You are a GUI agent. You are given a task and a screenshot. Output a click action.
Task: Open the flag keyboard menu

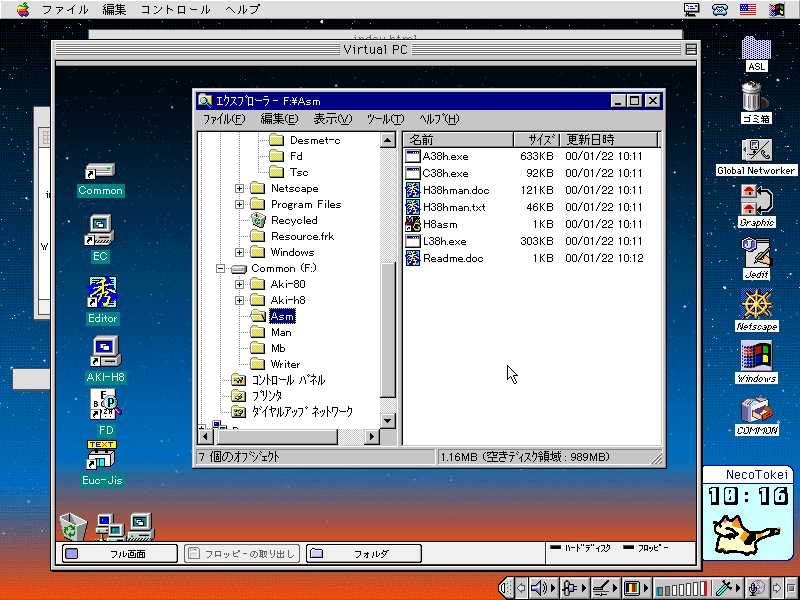(x=748, y=9)
